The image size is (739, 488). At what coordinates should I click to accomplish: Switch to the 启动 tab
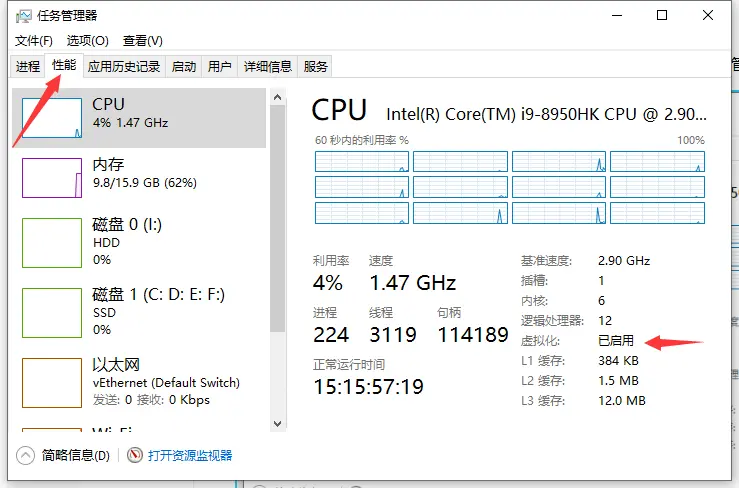point(184,67)
